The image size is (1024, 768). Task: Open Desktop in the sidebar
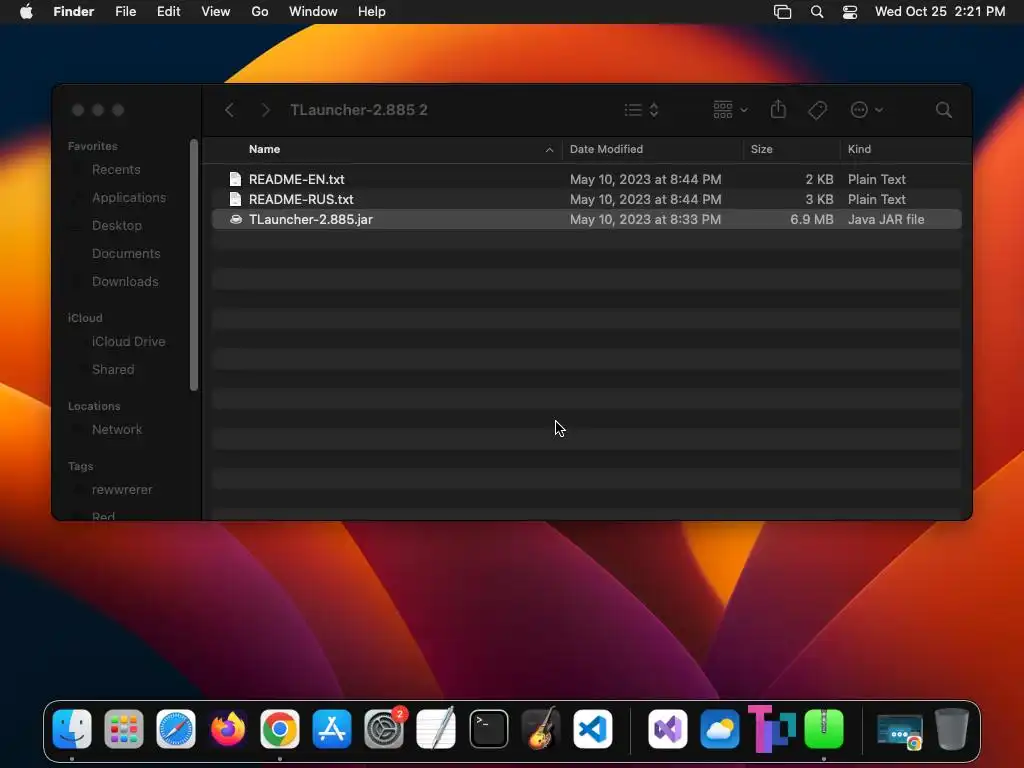click(x=117, y=226)
